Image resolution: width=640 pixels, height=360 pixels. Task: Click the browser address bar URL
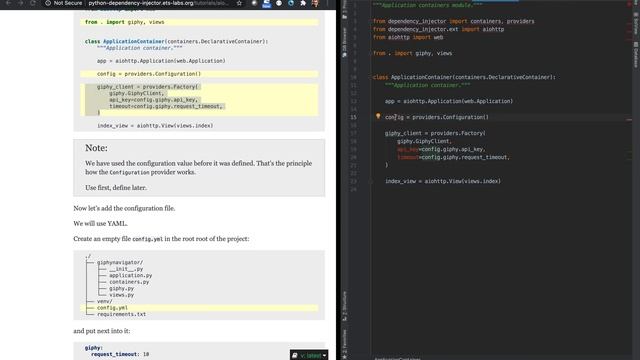point(158,3)
